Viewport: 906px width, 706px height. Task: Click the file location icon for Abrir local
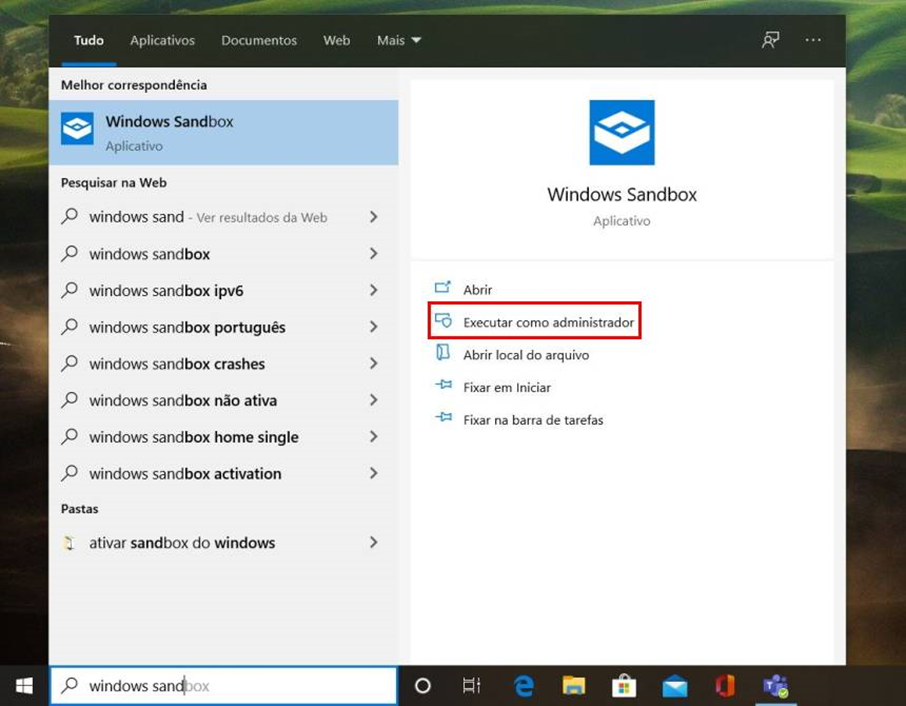[443, 352]
